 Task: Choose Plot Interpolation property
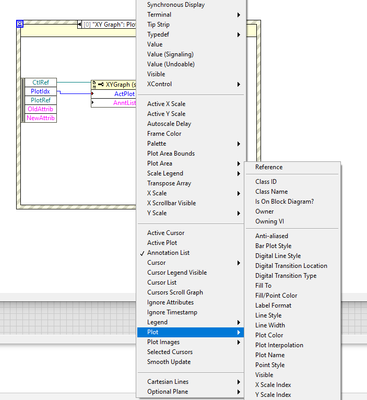[293, 345]
